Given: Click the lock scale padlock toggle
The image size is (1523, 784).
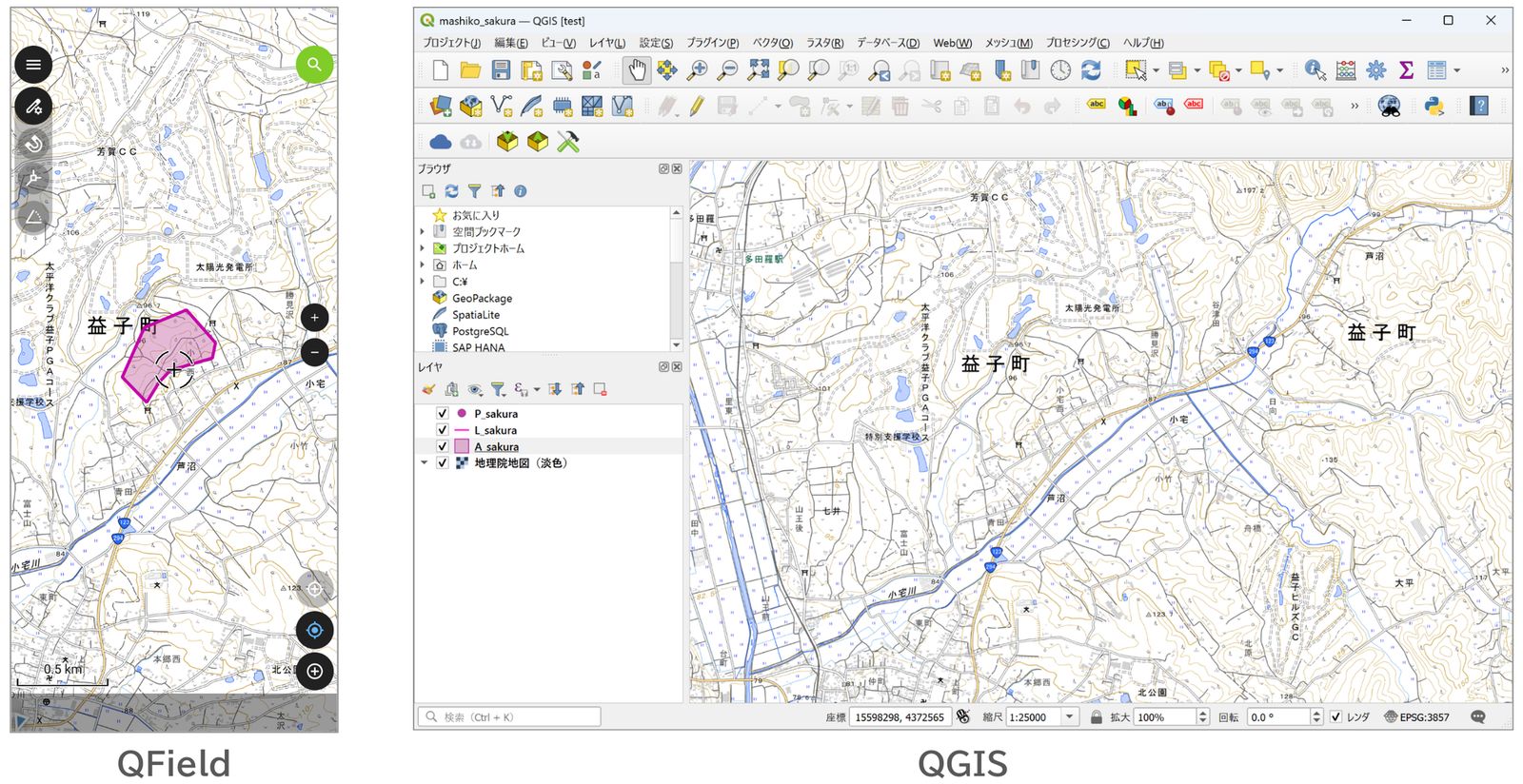Looking at the screenshot, I should click(1096, 717).
